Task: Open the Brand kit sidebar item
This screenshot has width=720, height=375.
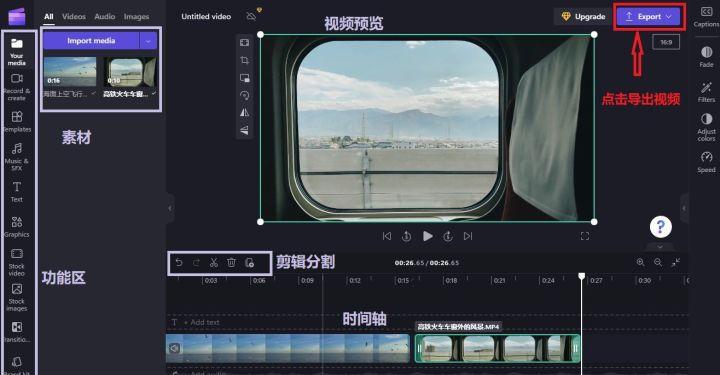Action: (17, 365)
